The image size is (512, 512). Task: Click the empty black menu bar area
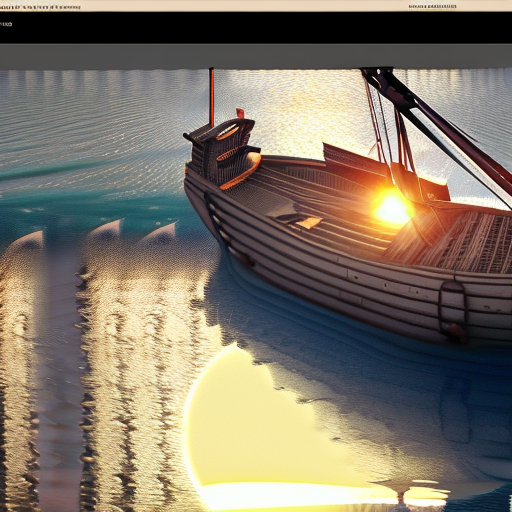tap(256, 28)
